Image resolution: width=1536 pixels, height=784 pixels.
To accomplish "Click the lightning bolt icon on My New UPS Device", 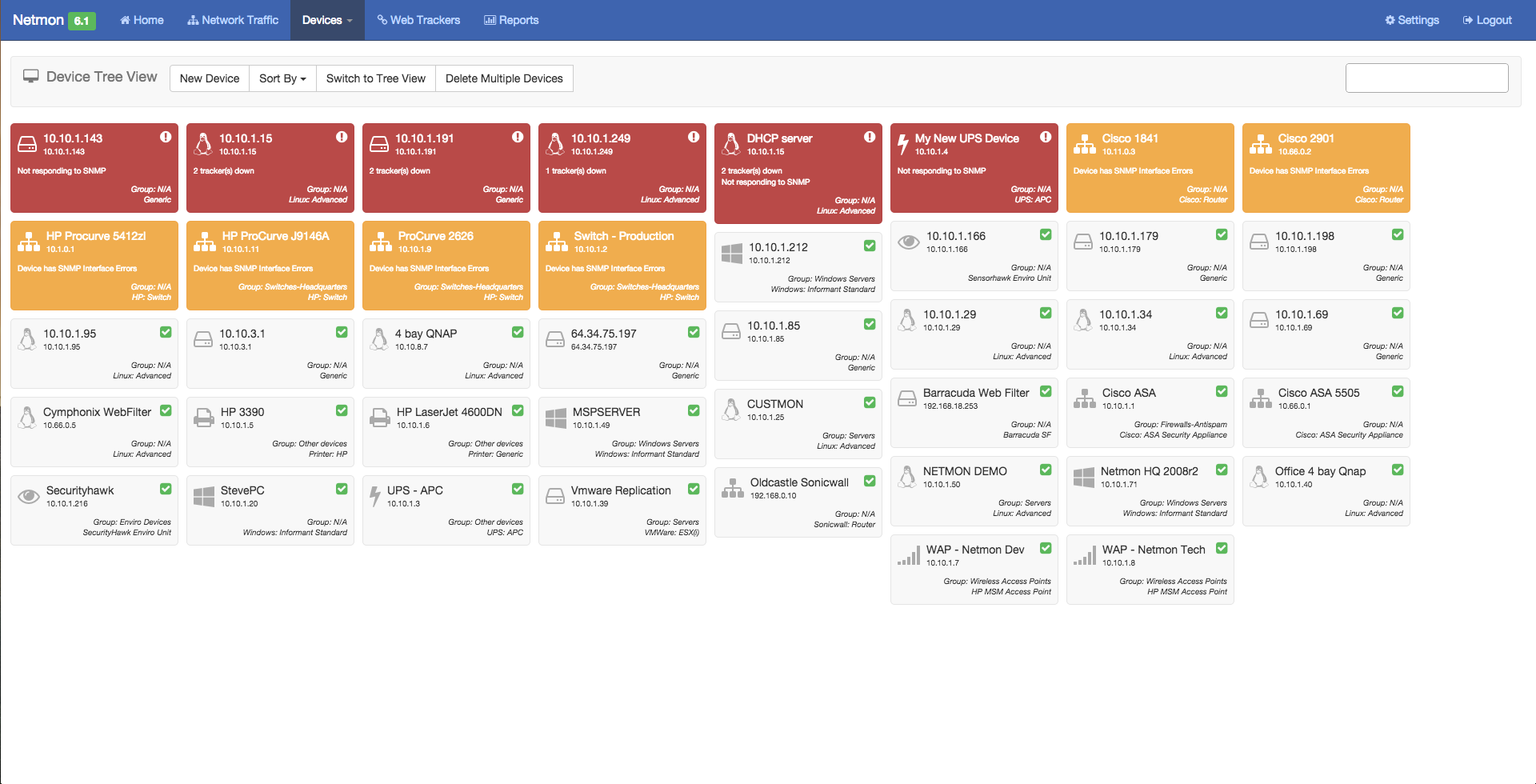I will coord(902,144).
